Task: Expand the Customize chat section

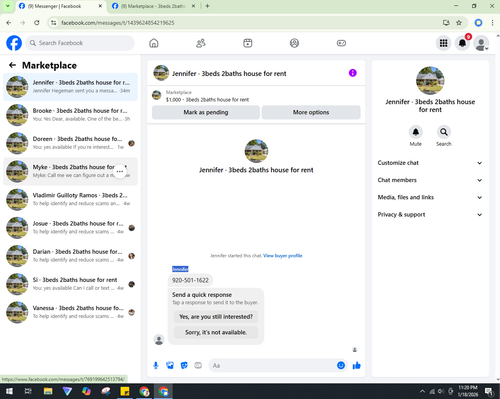Action: (x=430, y=163)
